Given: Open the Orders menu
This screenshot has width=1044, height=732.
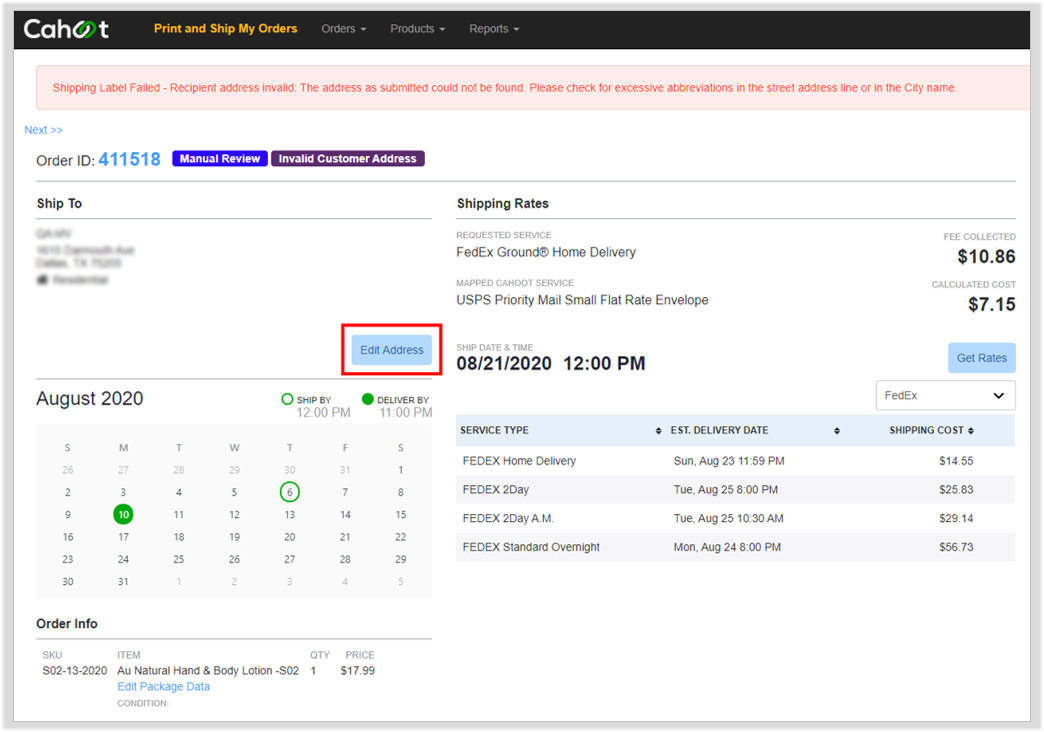Looking at the screenshot, I should 344,29.
